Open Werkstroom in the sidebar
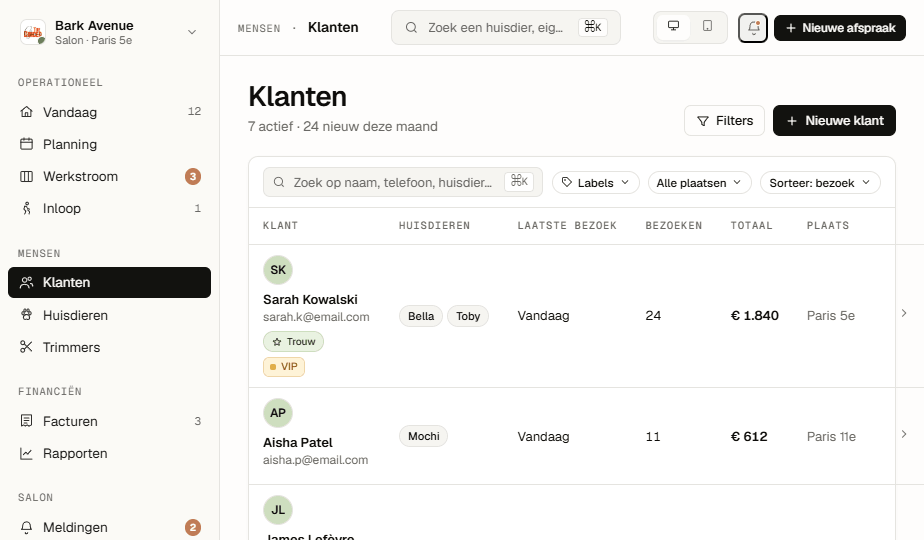 point(110,176)
